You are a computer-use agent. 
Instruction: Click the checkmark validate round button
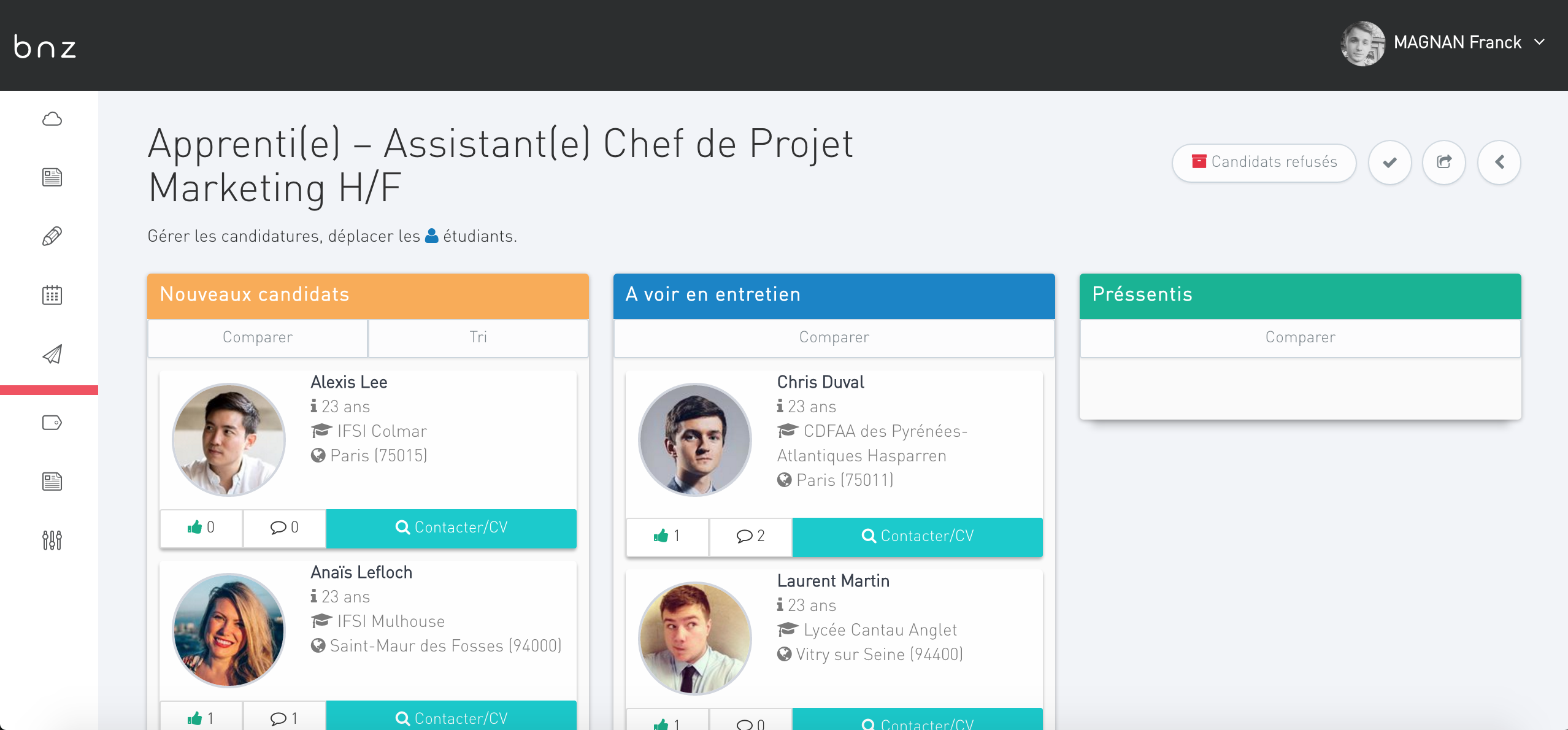click(x=1389, y=163)
